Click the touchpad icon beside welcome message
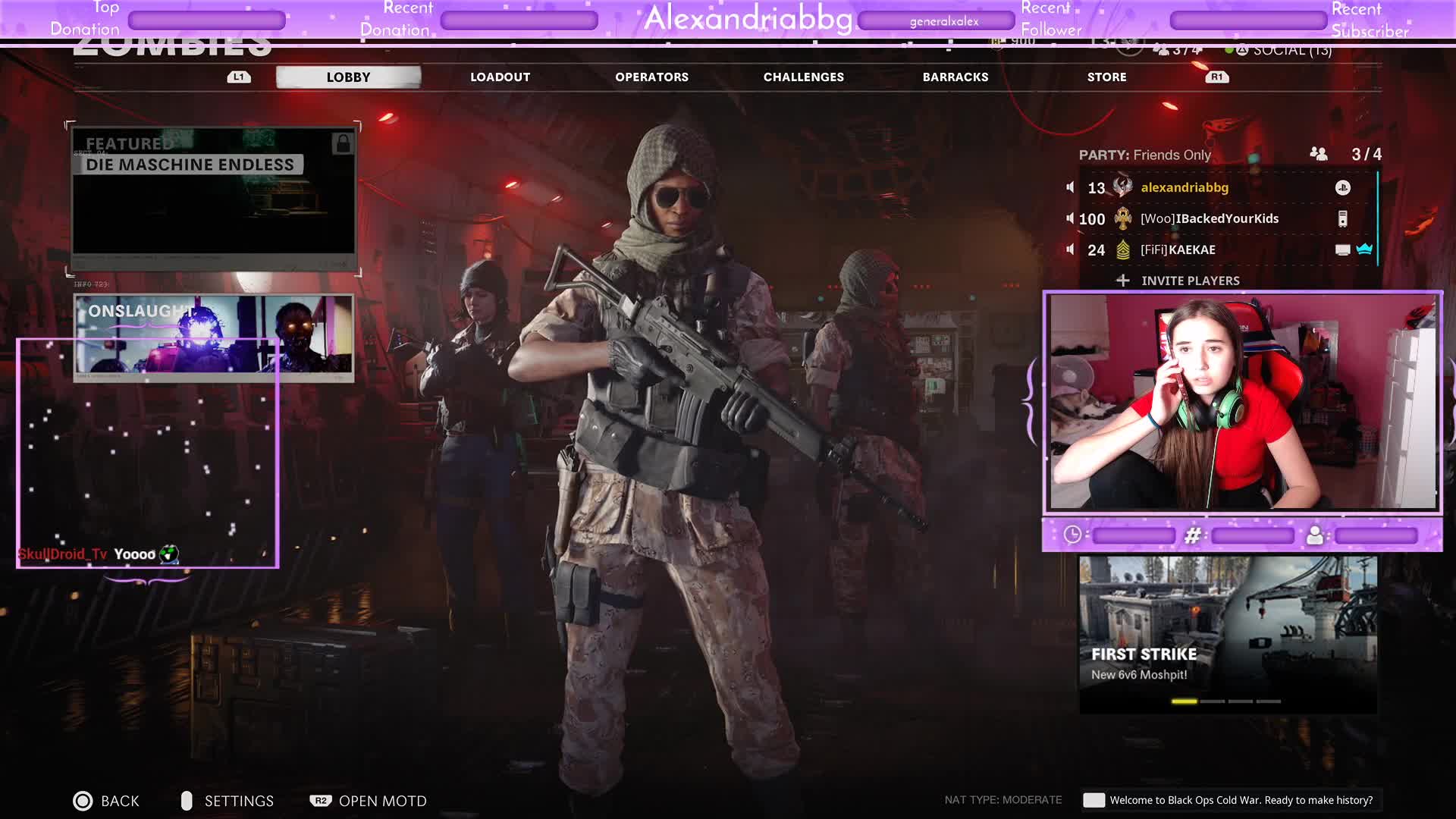 (x=1094, y=800)
